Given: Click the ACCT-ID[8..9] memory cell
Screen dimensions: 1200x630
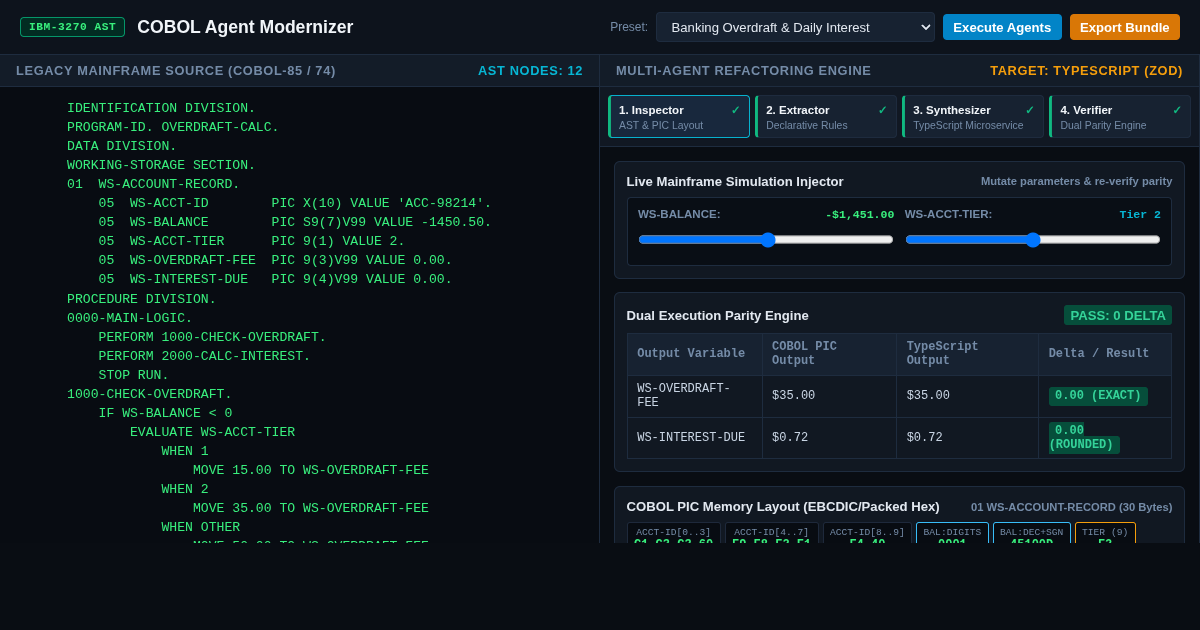Looking at the screenshot, I should coord(867,535).
